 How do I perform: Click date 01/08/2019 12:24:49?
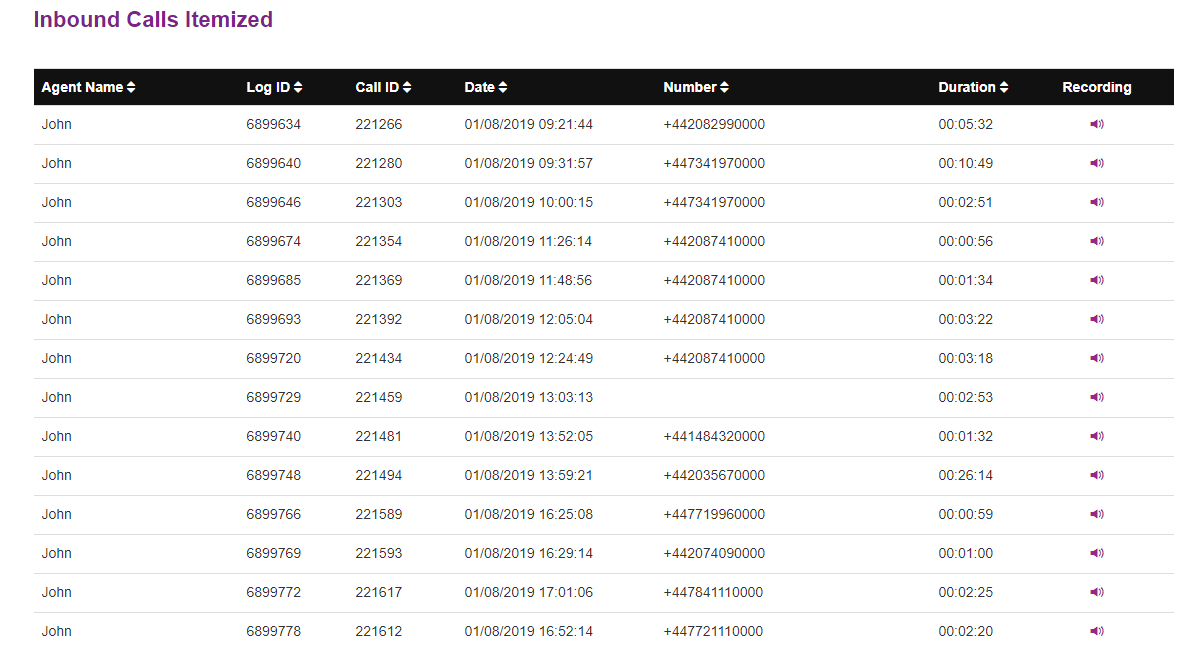pos(529,359)
